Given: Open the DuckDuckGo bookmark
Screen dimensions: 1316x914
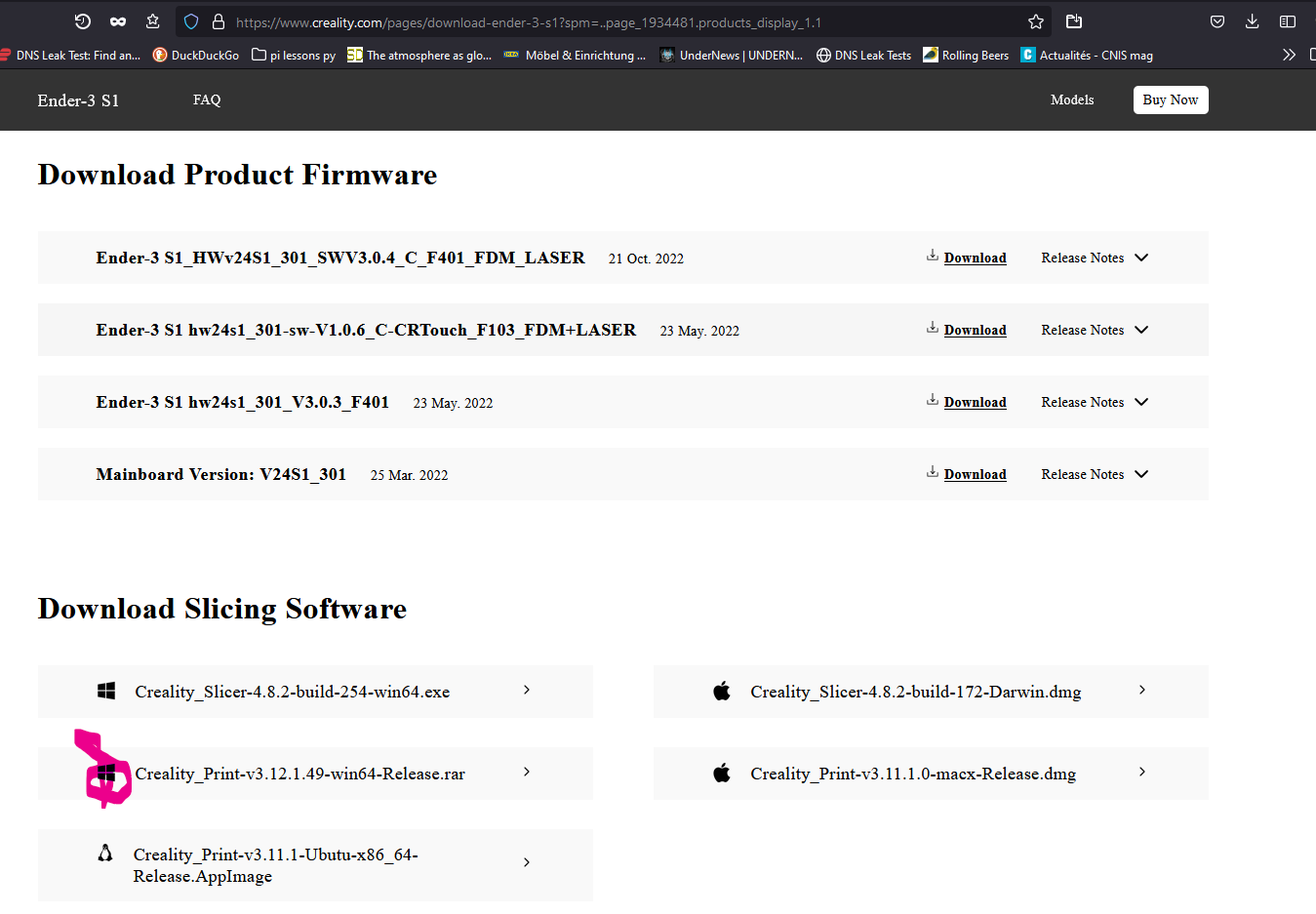Looking at the screenshot, I should (x=196, y=55).
